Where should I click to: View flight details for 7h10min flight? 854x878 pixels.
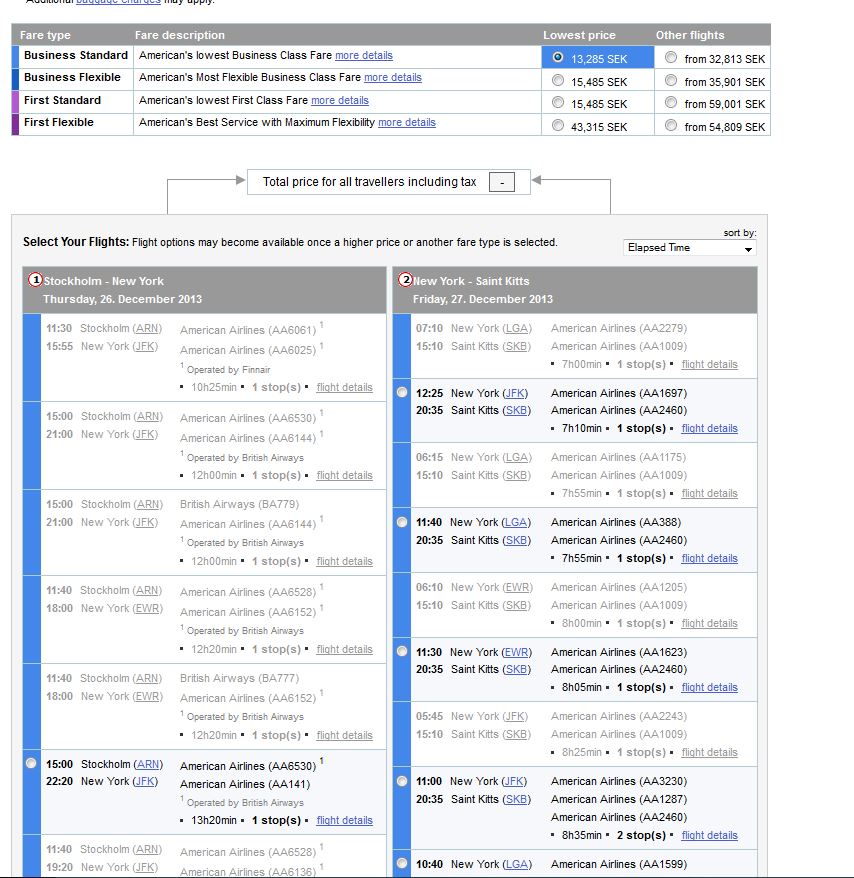coord(709,429)
